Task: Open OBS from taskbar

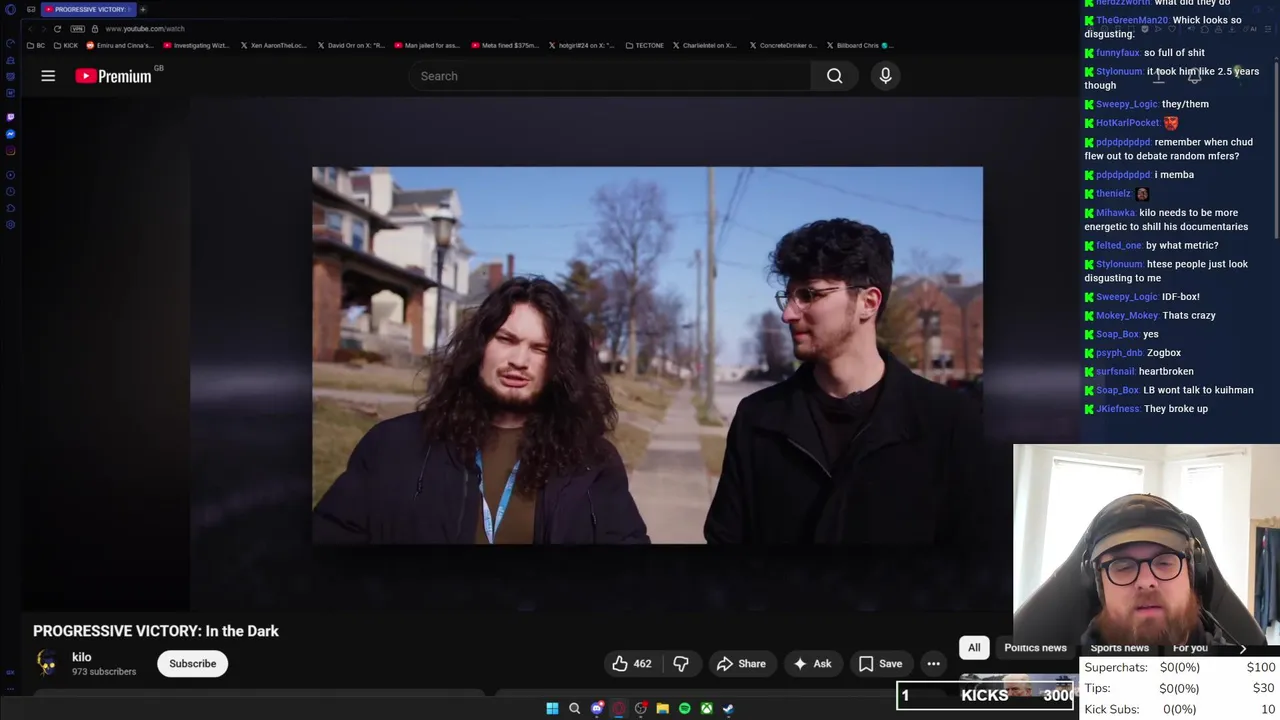Action: point(641,709)
